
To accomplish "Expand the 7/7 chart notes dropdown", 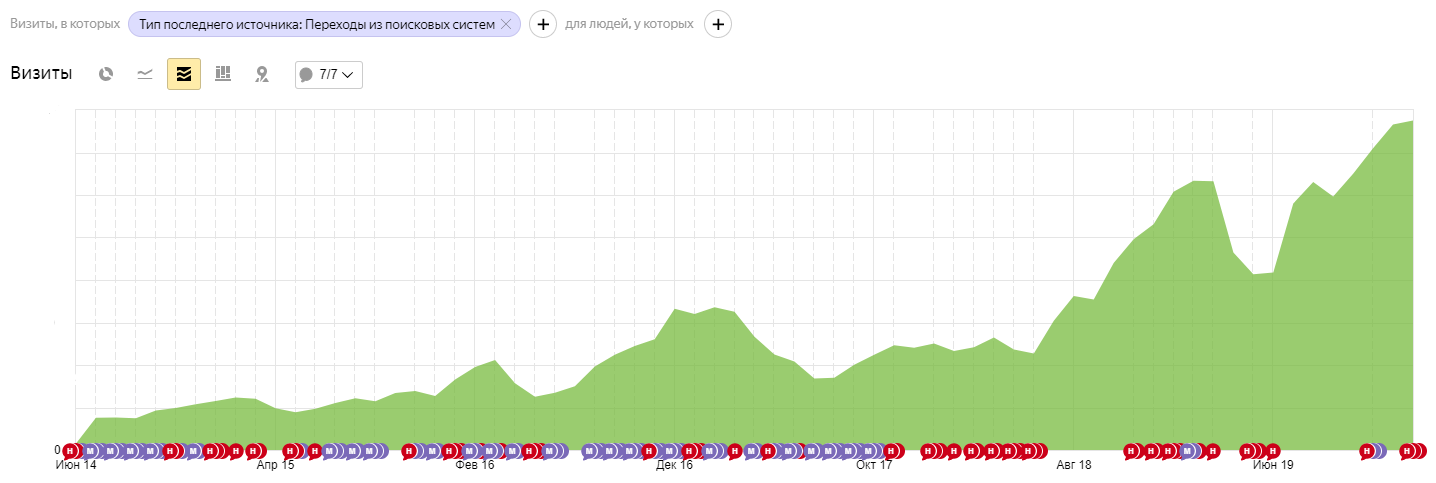I will tap(329, 74).
